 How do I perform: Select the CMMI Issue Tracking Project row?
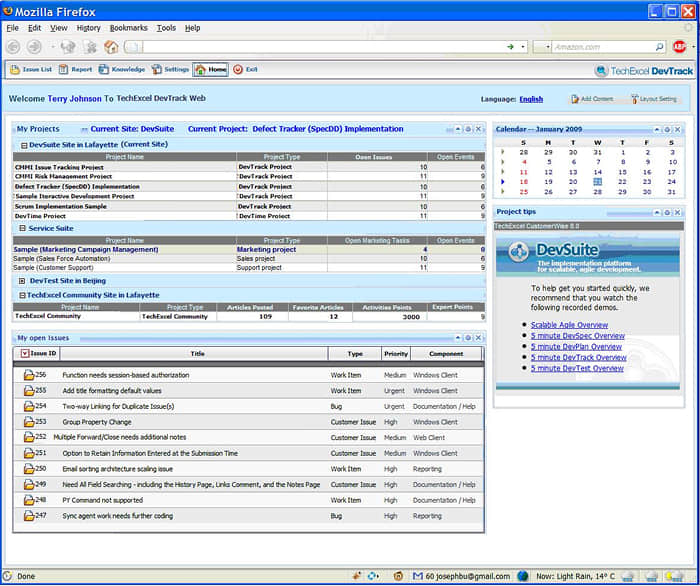pyautogui.click(x=249, y=167)
